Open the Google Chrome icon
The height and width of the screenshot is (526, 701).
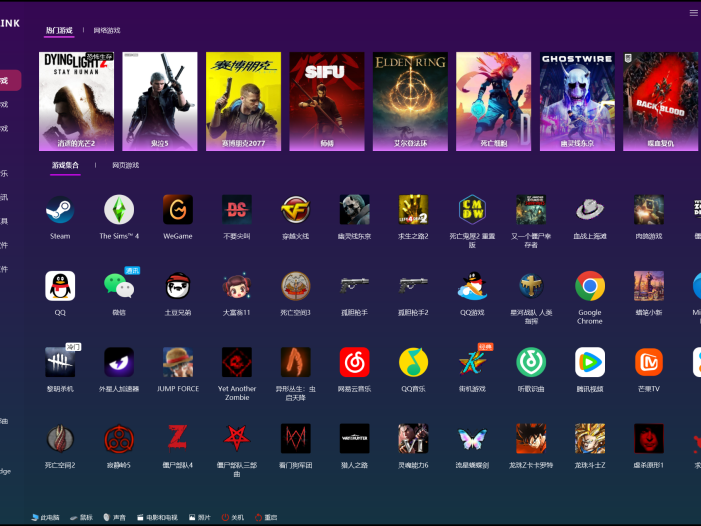pyautogui.click(x=590, y=286)
